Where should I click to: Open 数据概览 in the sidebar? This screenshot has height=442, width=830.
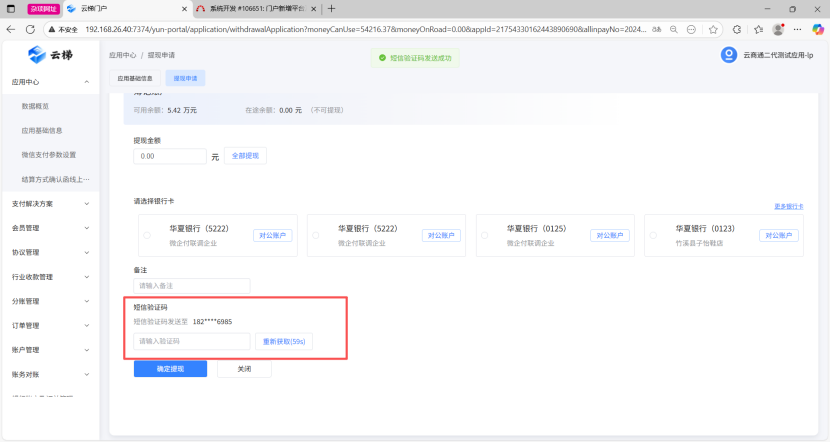pos(35,106)
